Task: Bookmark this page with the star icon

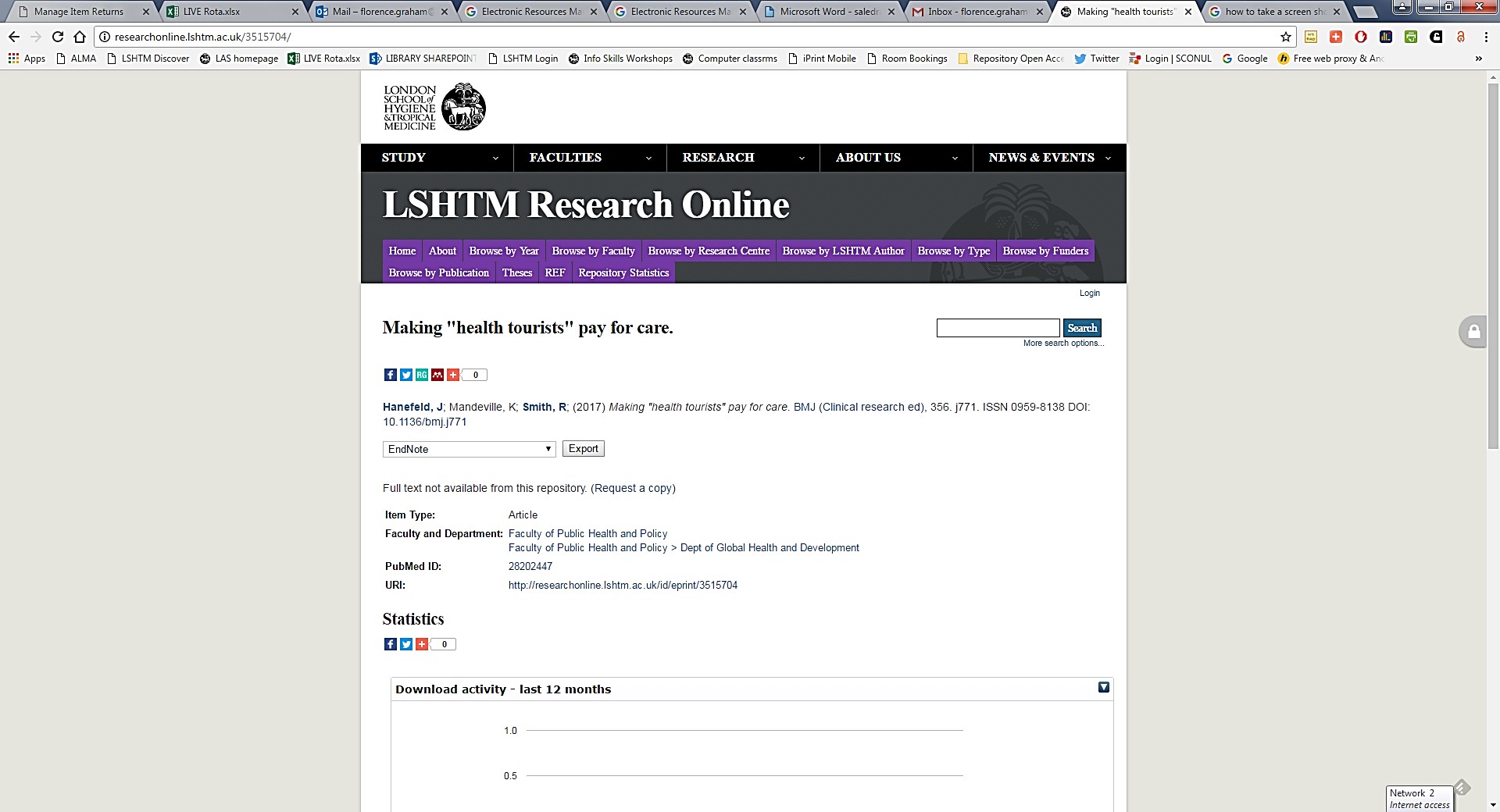Action: click(1285, 37)
